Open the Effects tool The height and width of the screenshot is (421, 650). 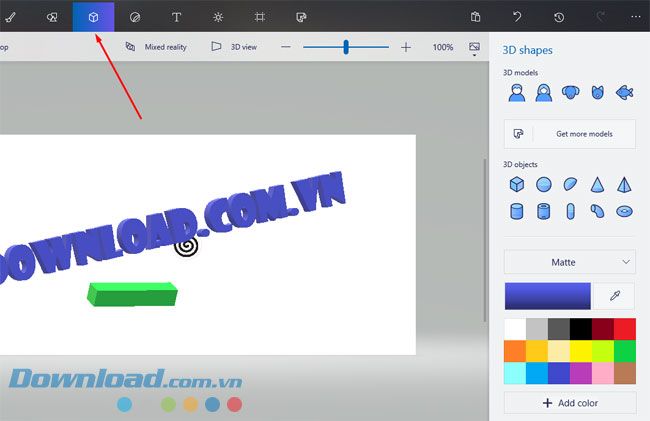pos(218,17)
